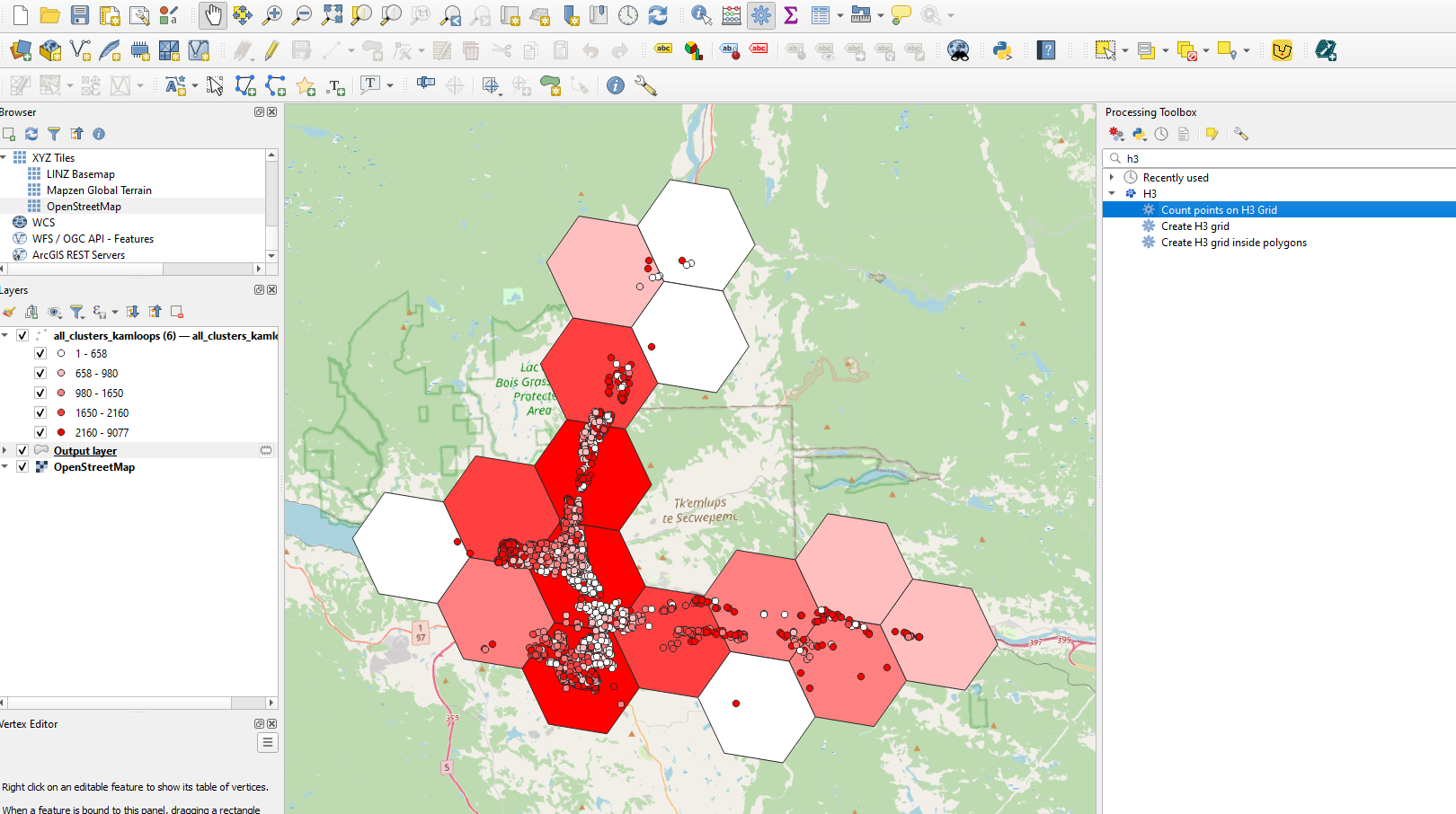1456x814 pixels.
Task: Open the Data Source Manager
Action: click(21, 50)
